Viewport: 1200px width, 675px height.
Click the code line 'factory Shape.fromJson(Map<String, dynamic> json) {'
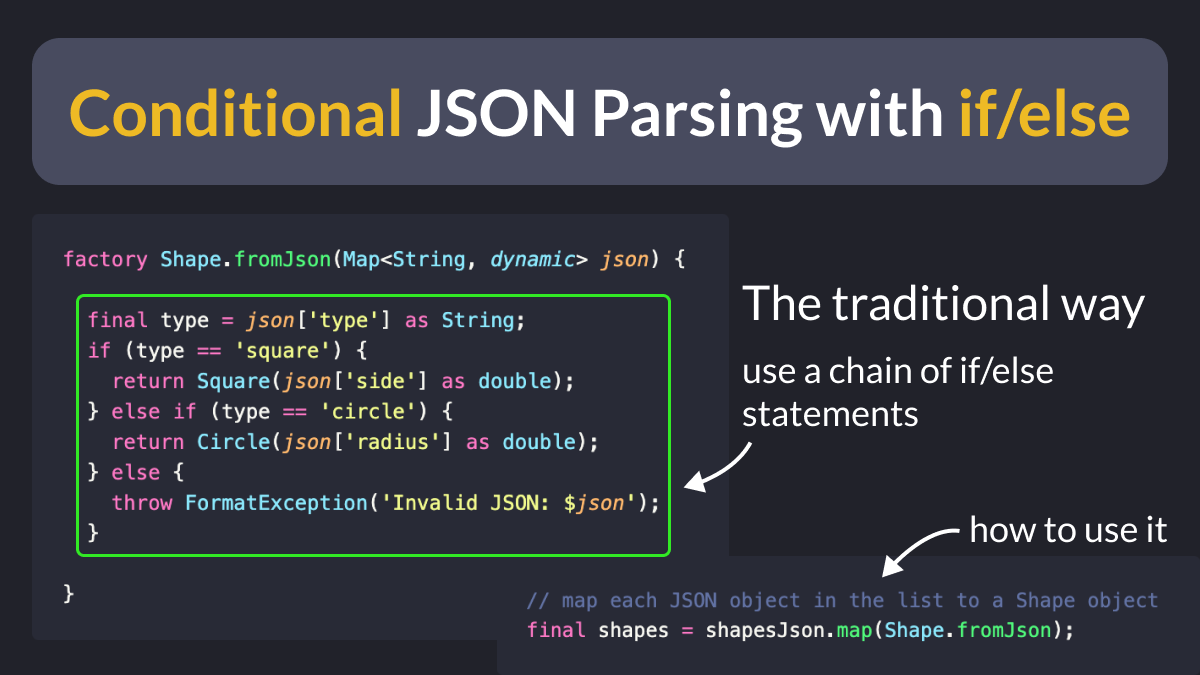[x=374, y=260]
